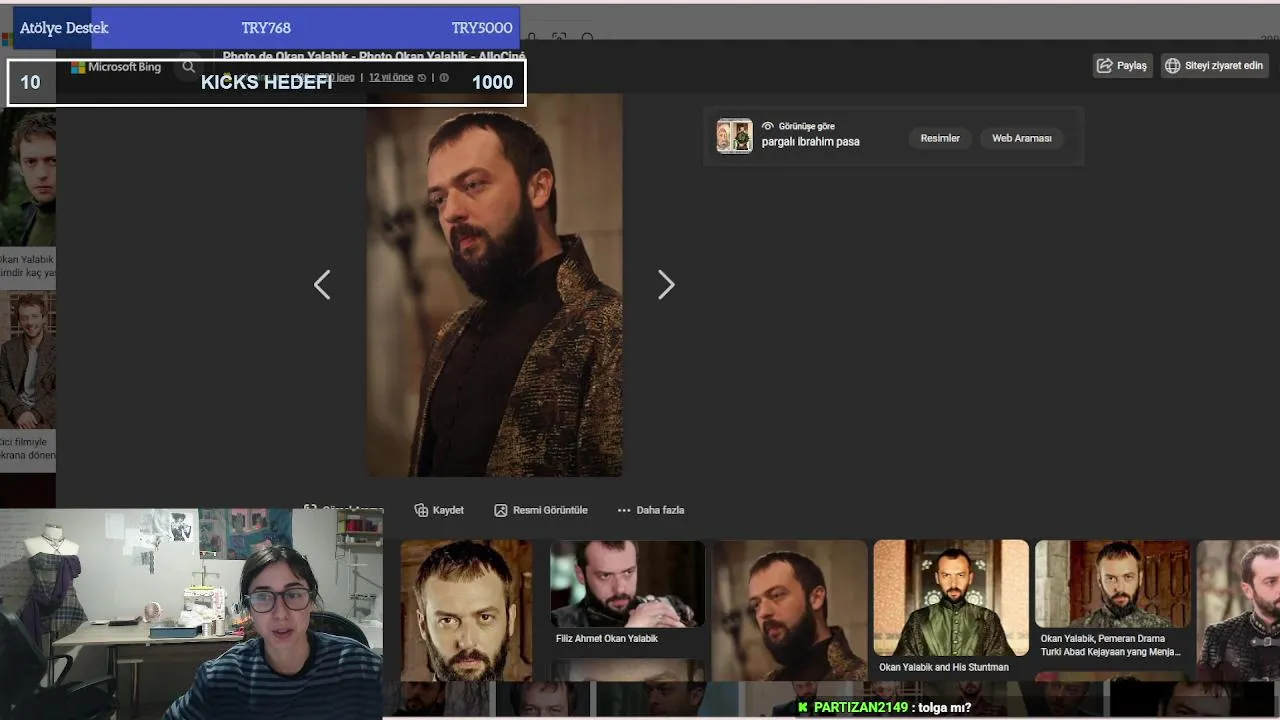Image resolution: width=1280 pixels, height=720 pixels.
Task: Open the left sidebar thumbnail of man in green
Action: (x=28, y=178)
